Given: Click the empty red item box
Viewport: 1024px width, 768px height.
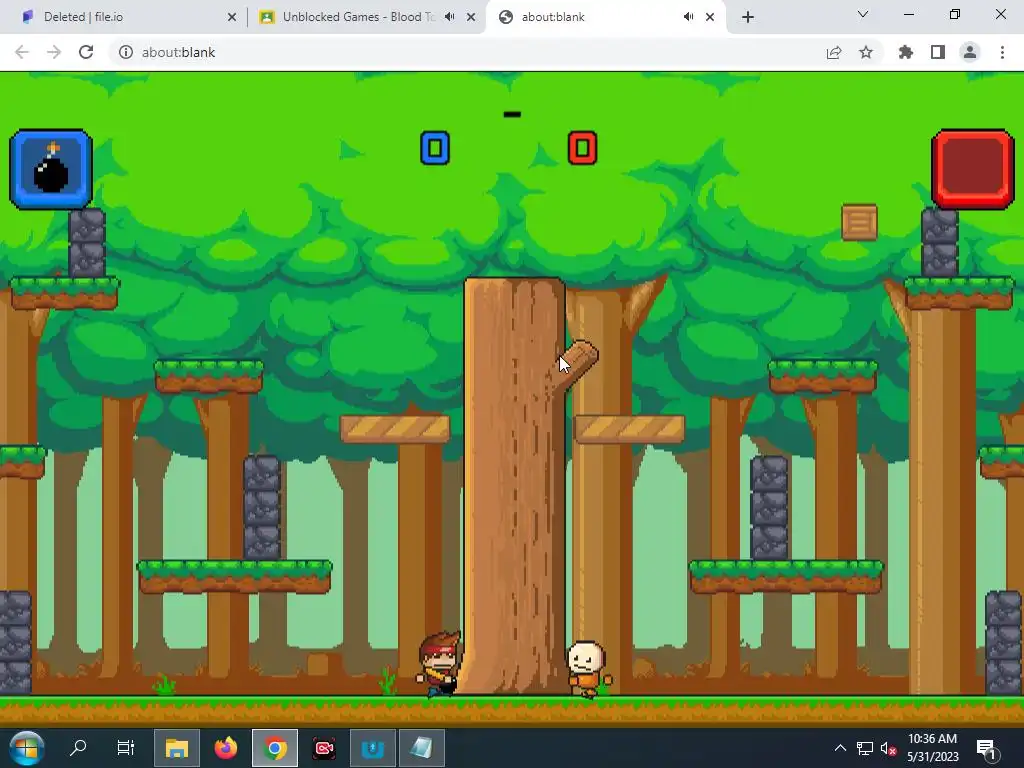Looking at the screenshot, I should coord(972,169).
